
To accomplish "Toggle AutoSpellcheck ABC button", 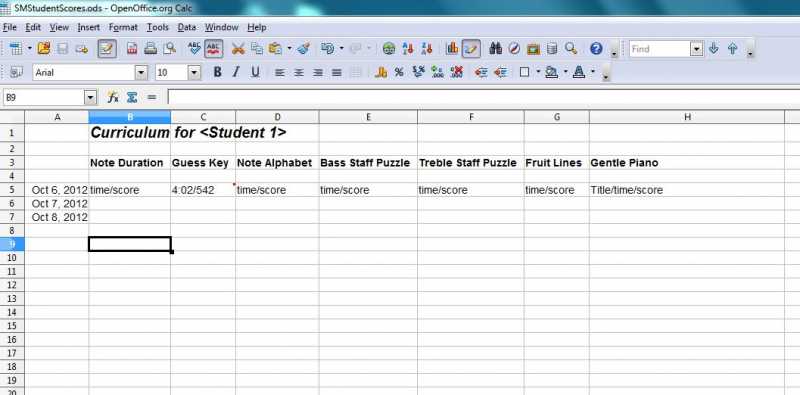I will (x=213, y=49).
